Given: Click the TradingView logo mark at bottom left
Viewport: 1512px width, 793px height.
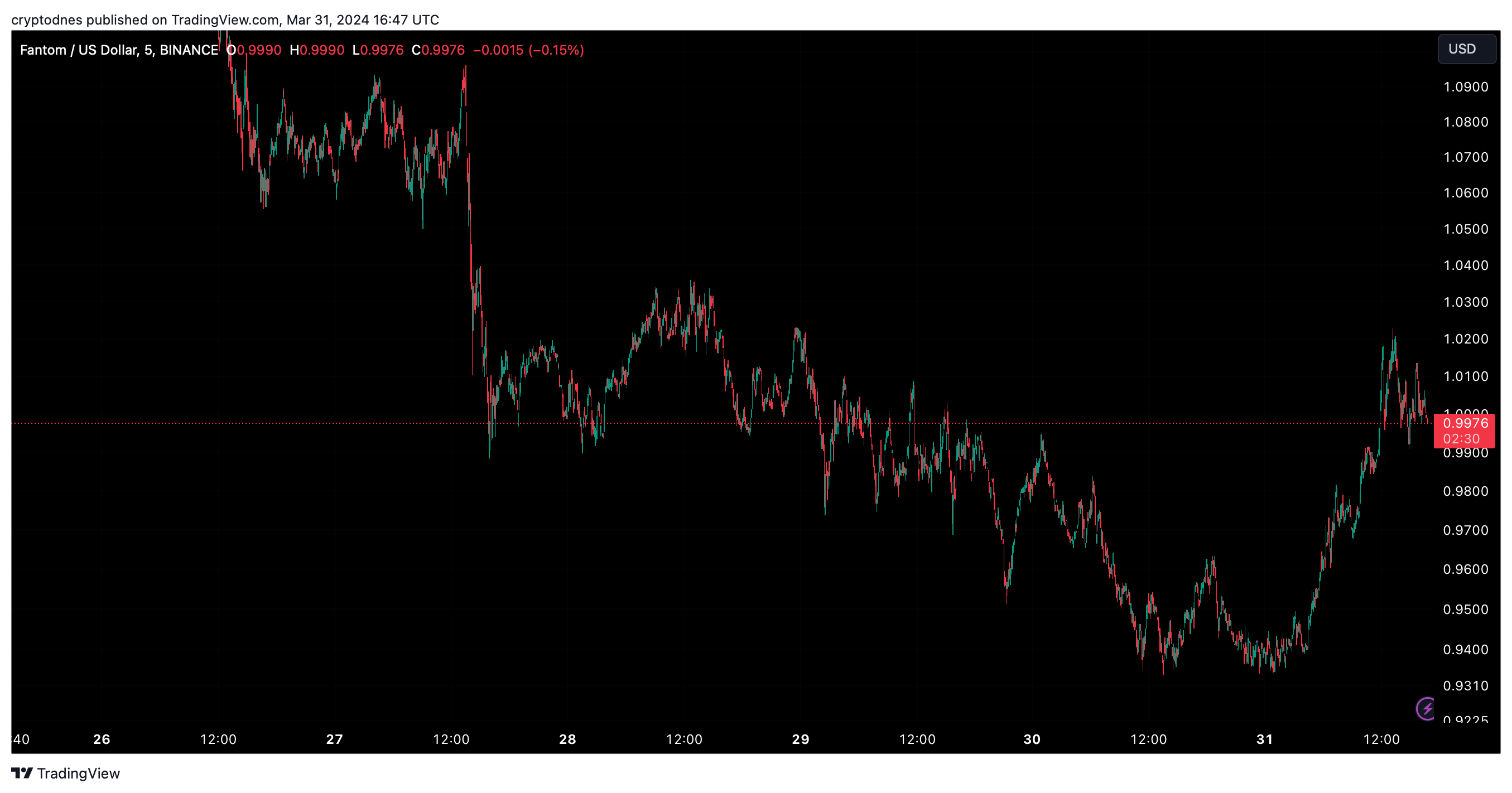Looking at the screenshot, I should point(22,773).
